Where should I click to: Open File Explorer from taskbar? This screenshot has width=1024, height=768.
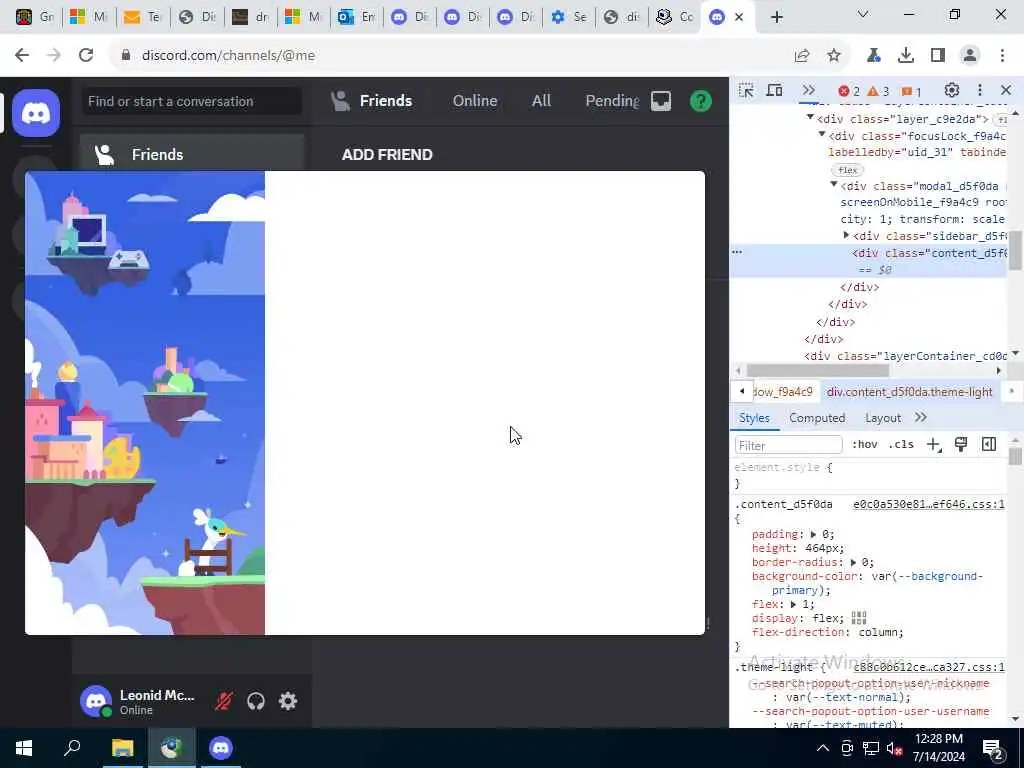coord(122,748)
